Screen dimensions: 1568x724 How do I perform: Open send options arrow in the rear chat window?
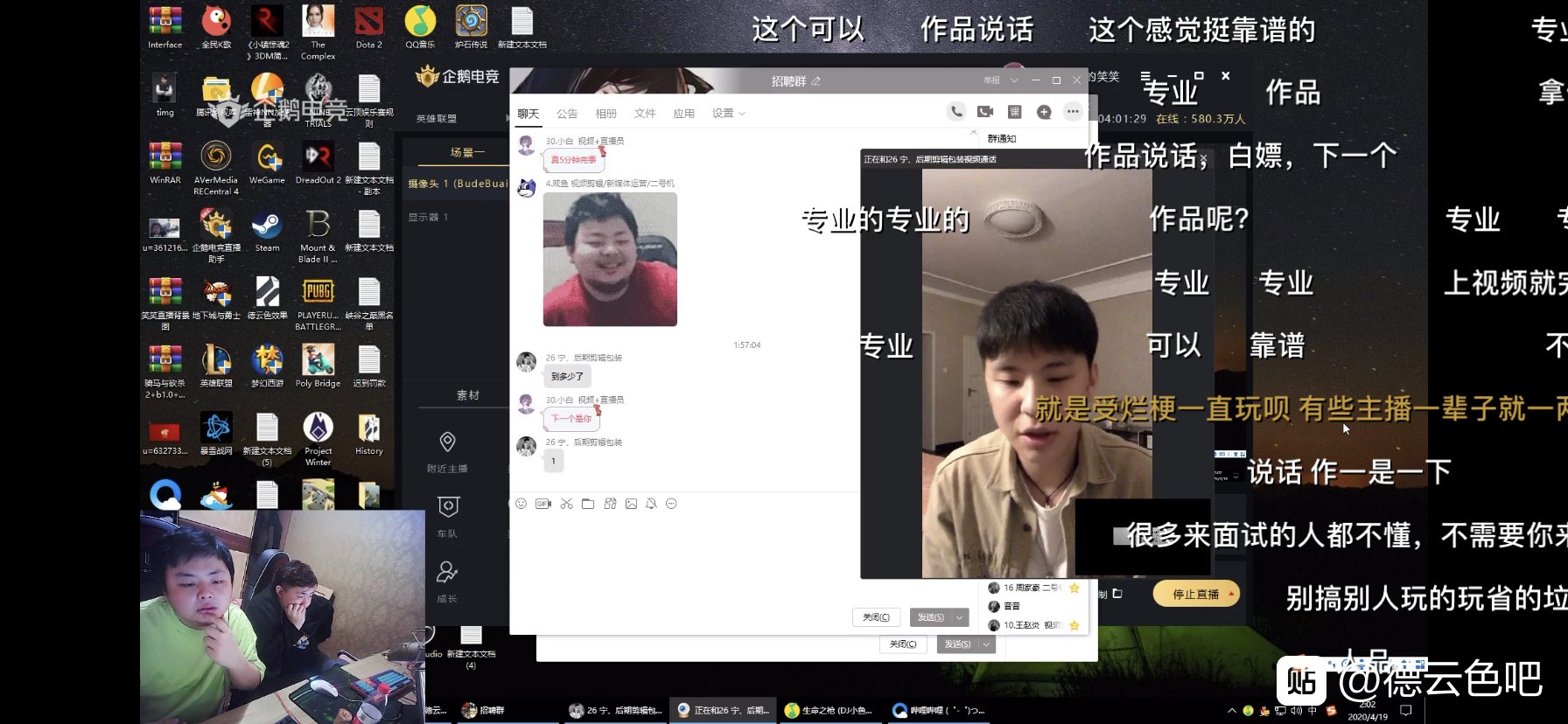pyautogui.click(x=987, y=644)
